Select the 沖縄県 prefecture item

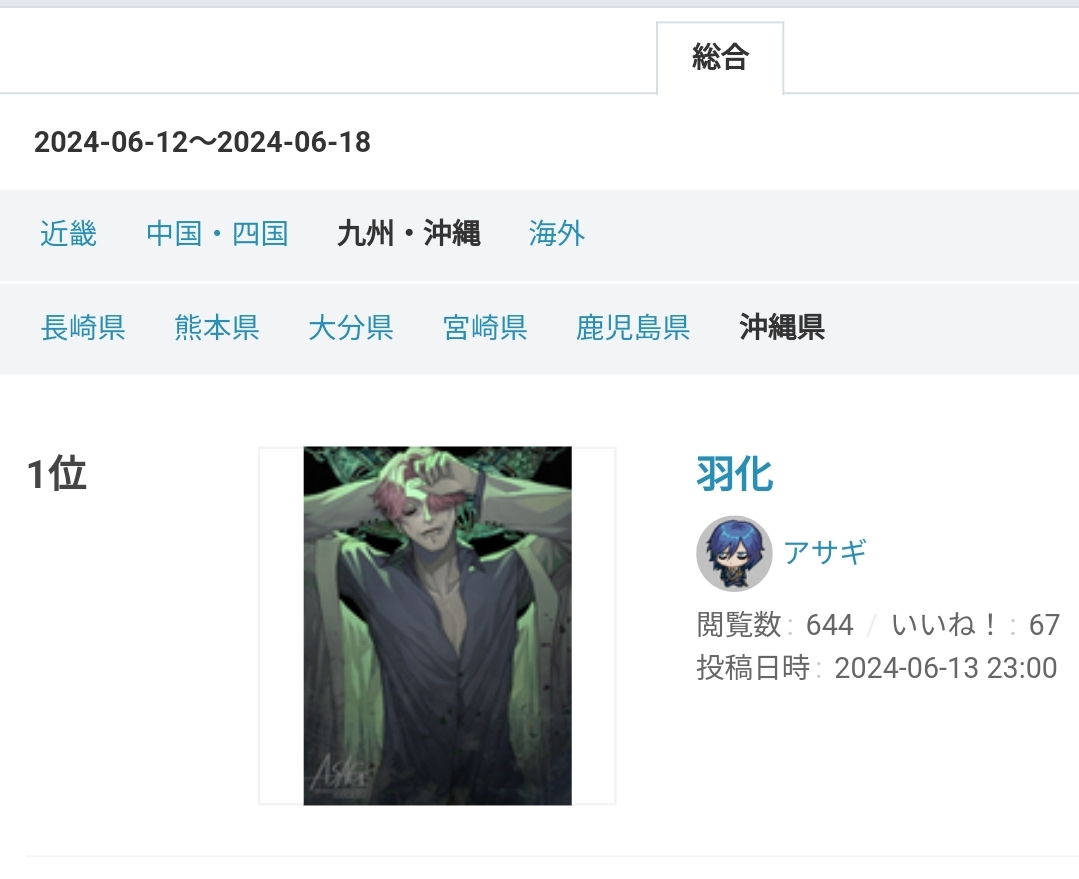tap(782, 328)
